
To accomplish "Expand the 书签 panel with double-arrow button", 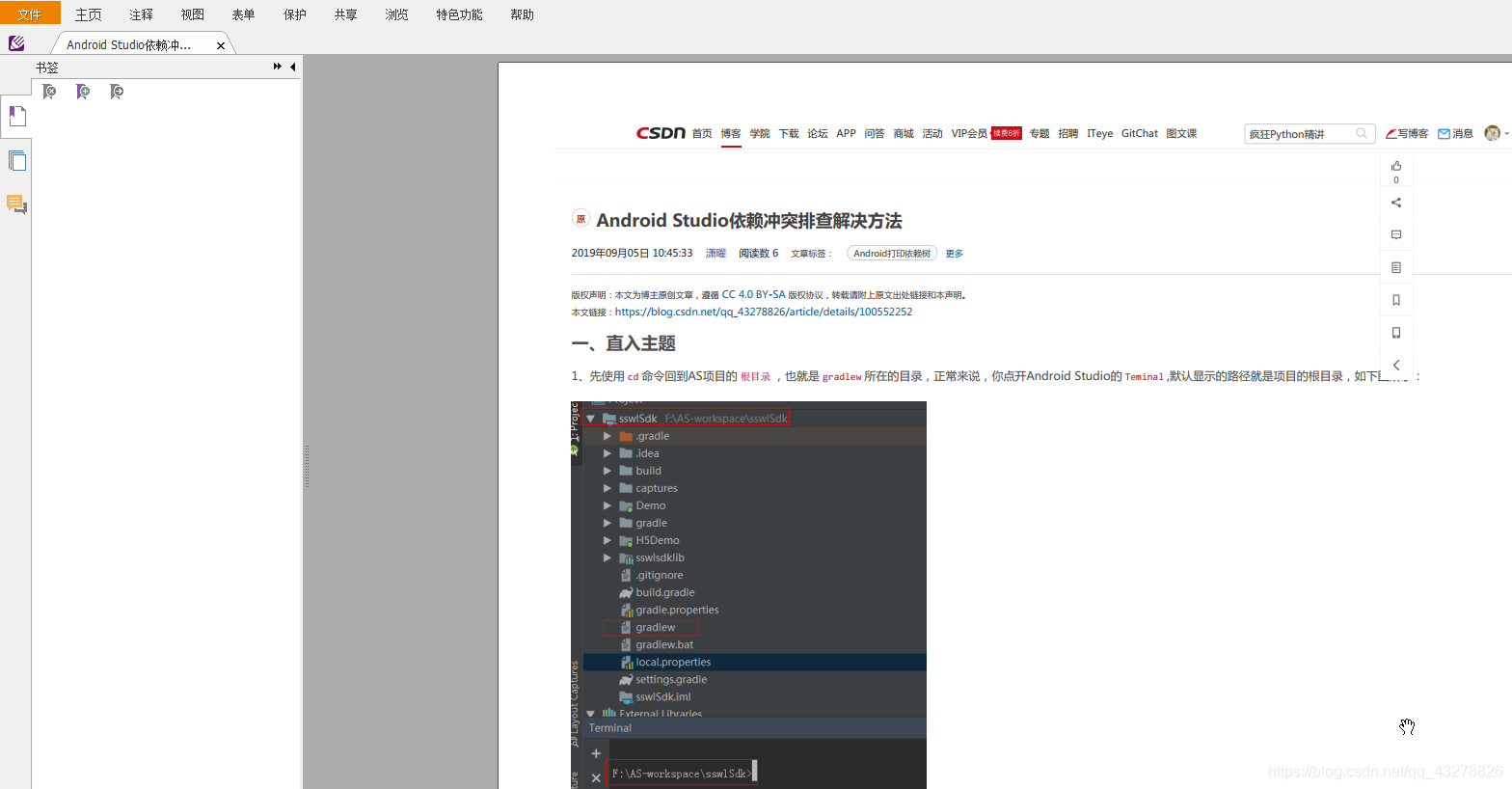I will (x=278, y=67).
